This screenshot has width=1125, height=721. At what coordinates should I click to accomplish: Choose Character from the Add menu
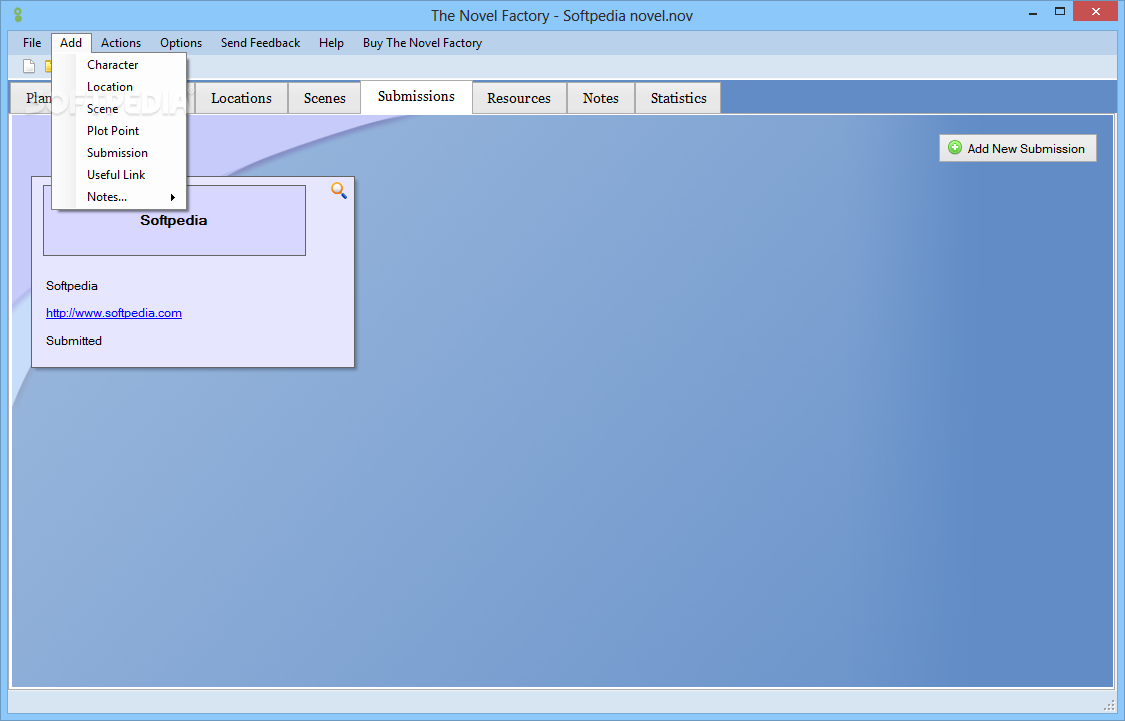point(120,65)
